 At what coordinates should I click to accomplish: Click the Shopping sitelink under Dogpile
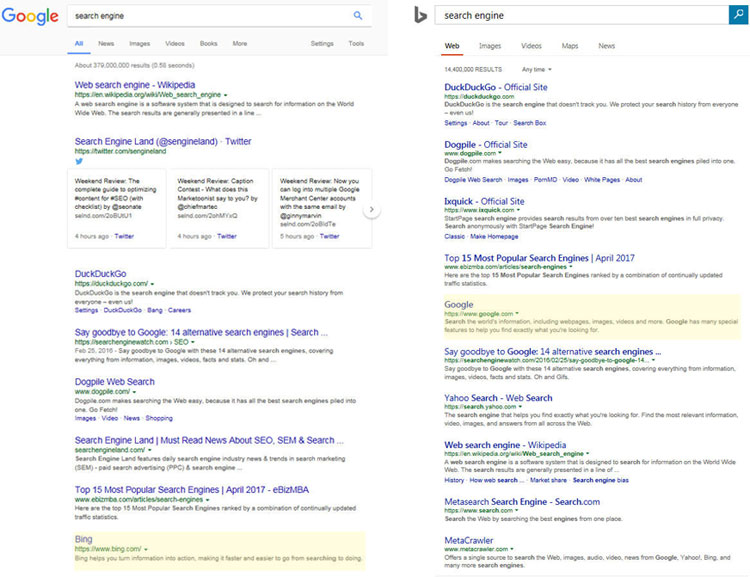159,418
